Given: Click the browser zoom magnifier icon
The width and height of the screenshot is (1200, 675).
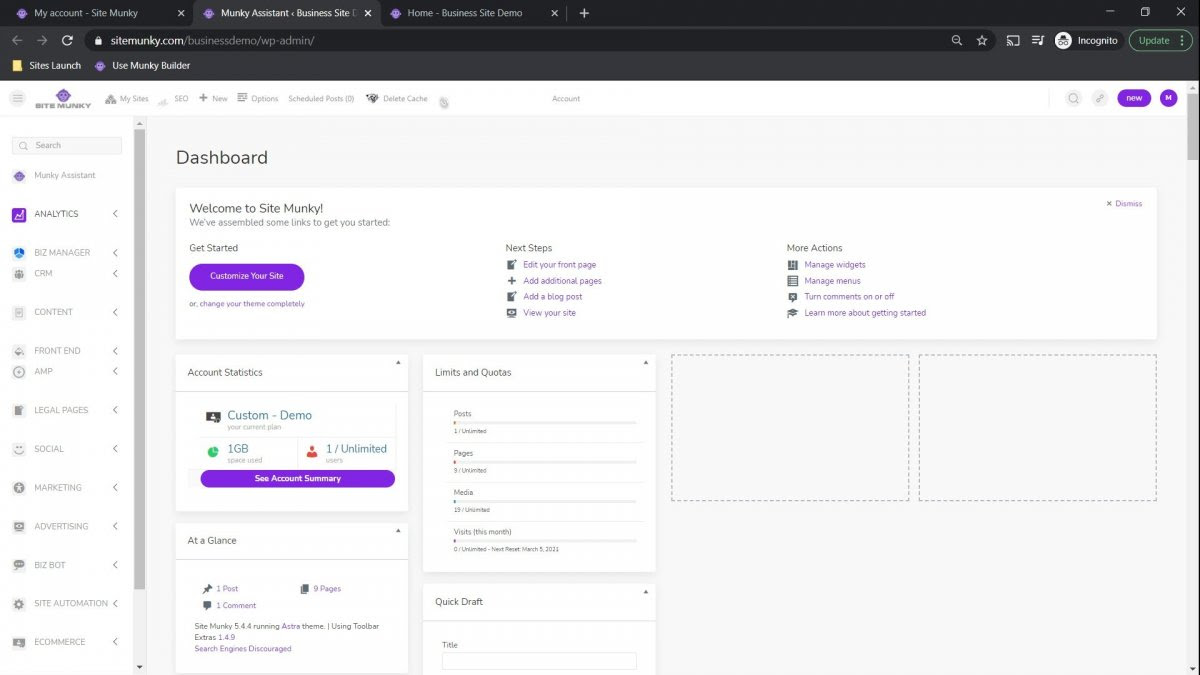Looking at the screenshot, I should pyautogui.click(x=957, y=40).
